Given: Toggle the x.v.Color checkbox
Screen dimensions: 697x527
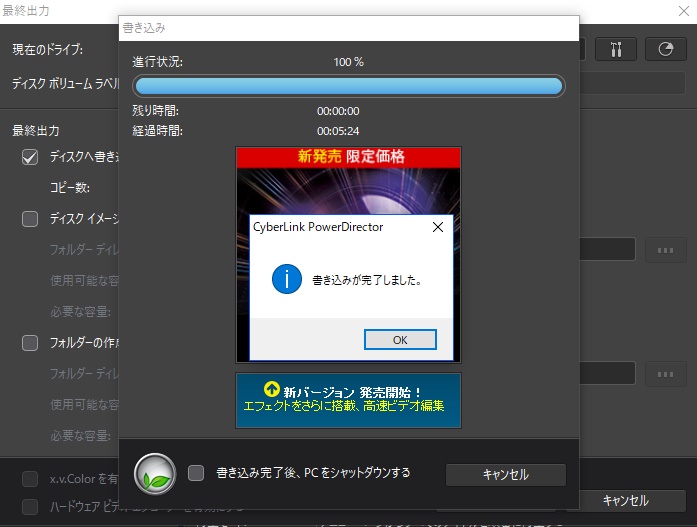Looking at the screenshot, I should pyautogui.click(x=30, y=479).
